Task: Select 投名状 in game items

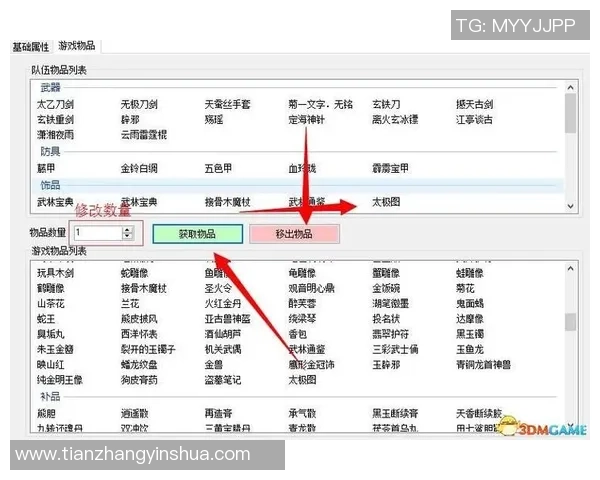Action: coord(386,319)
